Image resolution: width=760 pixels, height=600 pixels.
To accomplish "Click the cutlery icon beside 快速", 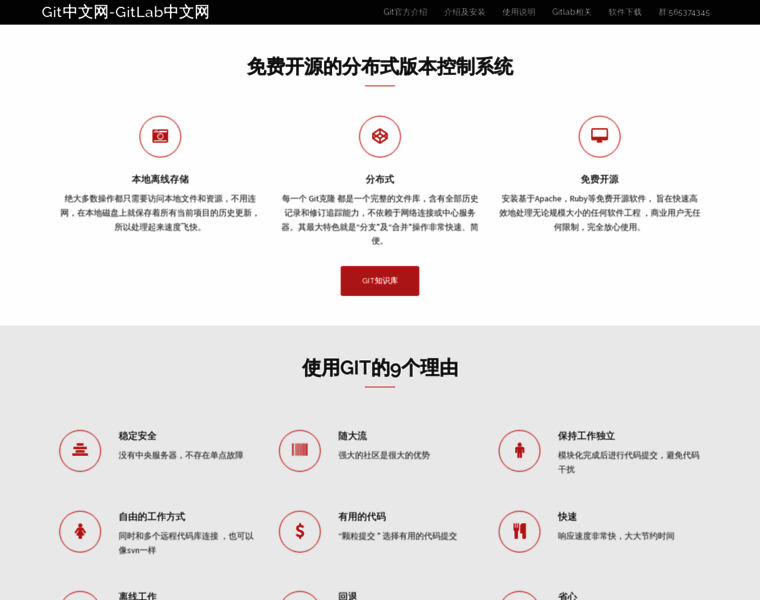I will [x=519, y=532].
